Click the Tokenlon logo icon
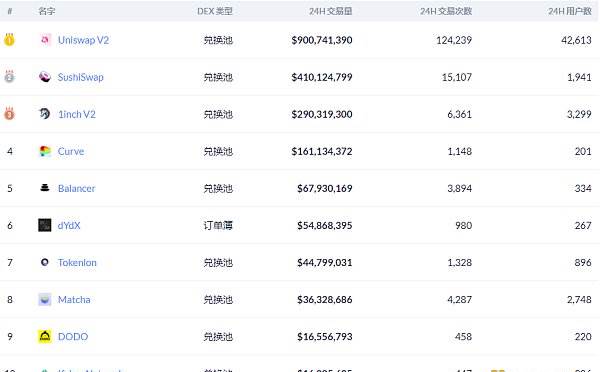This screenshot has height=372, width=600. (x=45, y=262)
